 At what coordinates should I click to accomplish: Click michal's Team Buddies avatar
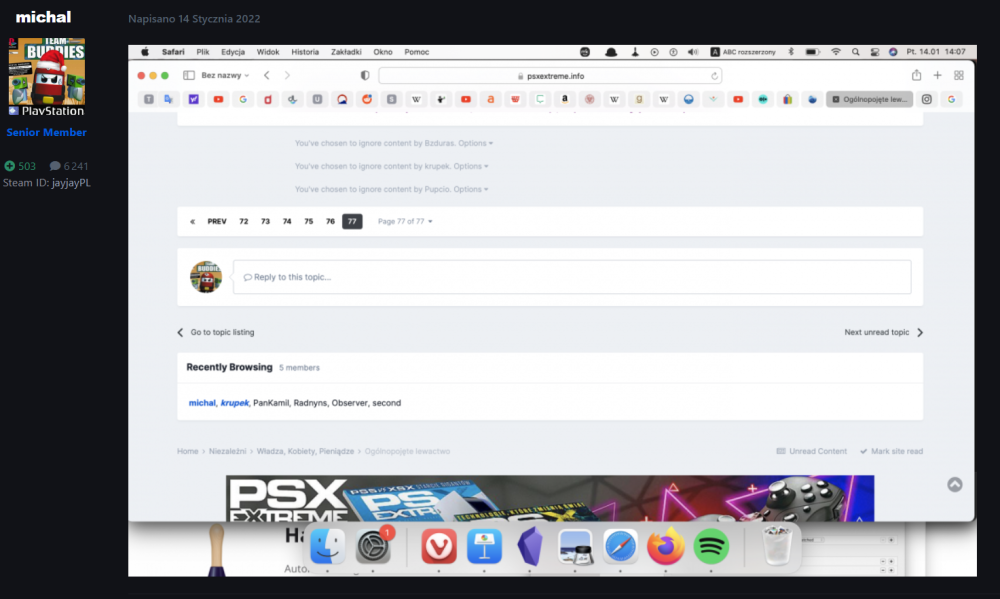(47, 71)
